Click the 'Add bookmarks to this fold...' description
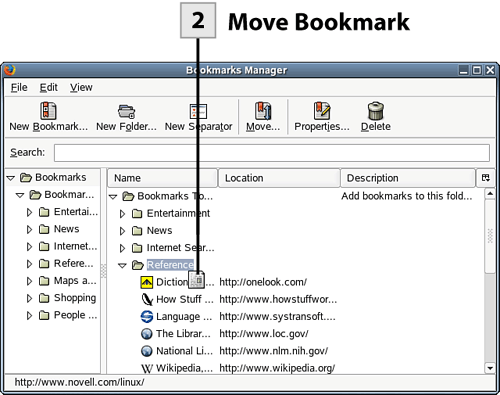Screen dimensions: 500x395 [407, 196]
